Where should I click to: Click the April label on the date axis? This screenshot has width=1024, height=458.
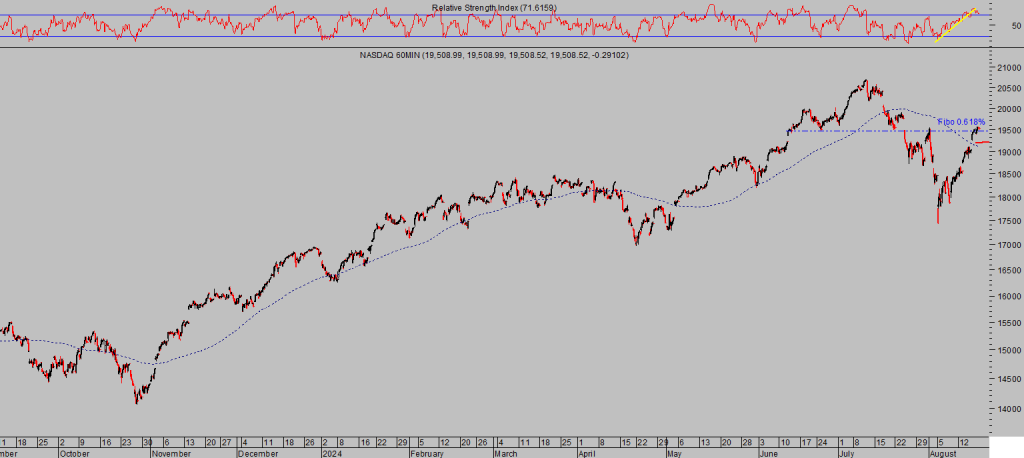coord(590,452)
